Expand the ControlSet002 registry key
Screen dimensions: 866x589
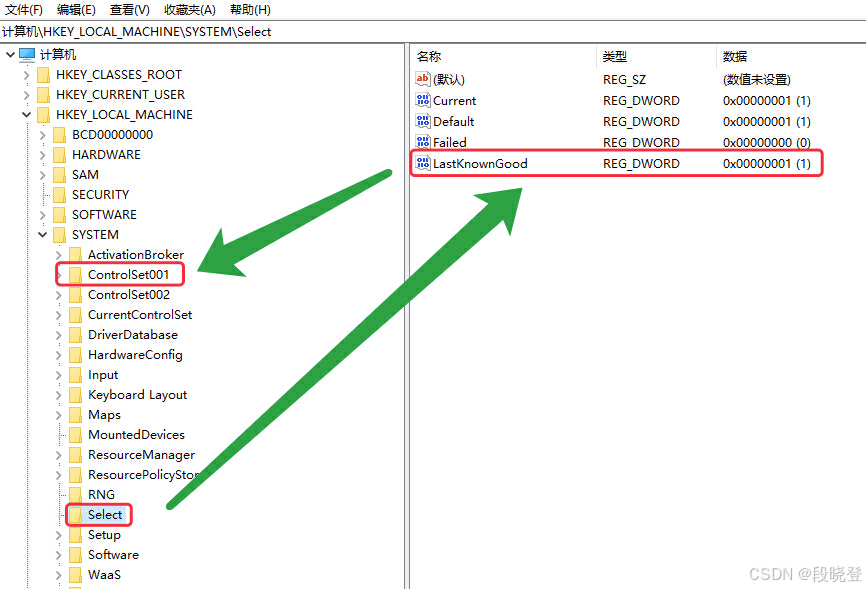(58, 294)
